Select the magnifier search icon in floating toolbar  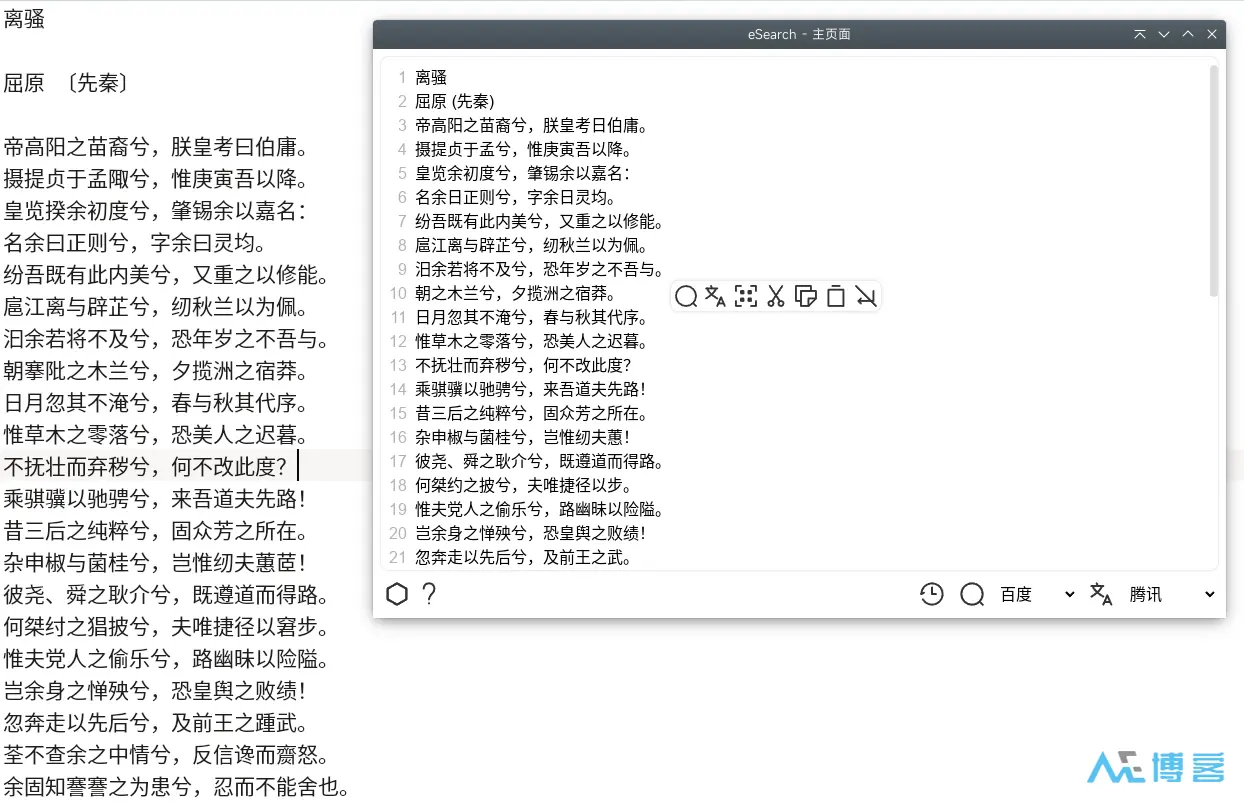[686, 296]
